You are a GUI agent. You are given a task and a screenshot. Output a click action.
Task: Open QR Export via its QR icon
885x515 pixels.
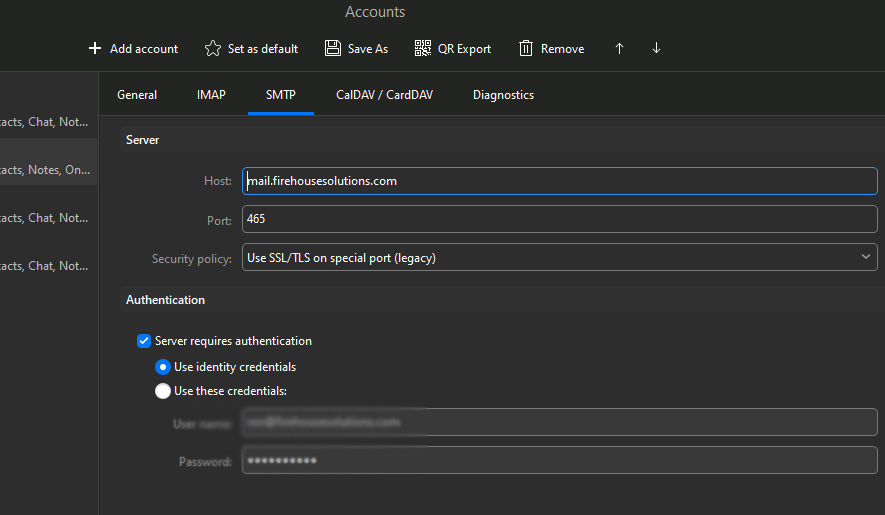(x=423, y=48)
